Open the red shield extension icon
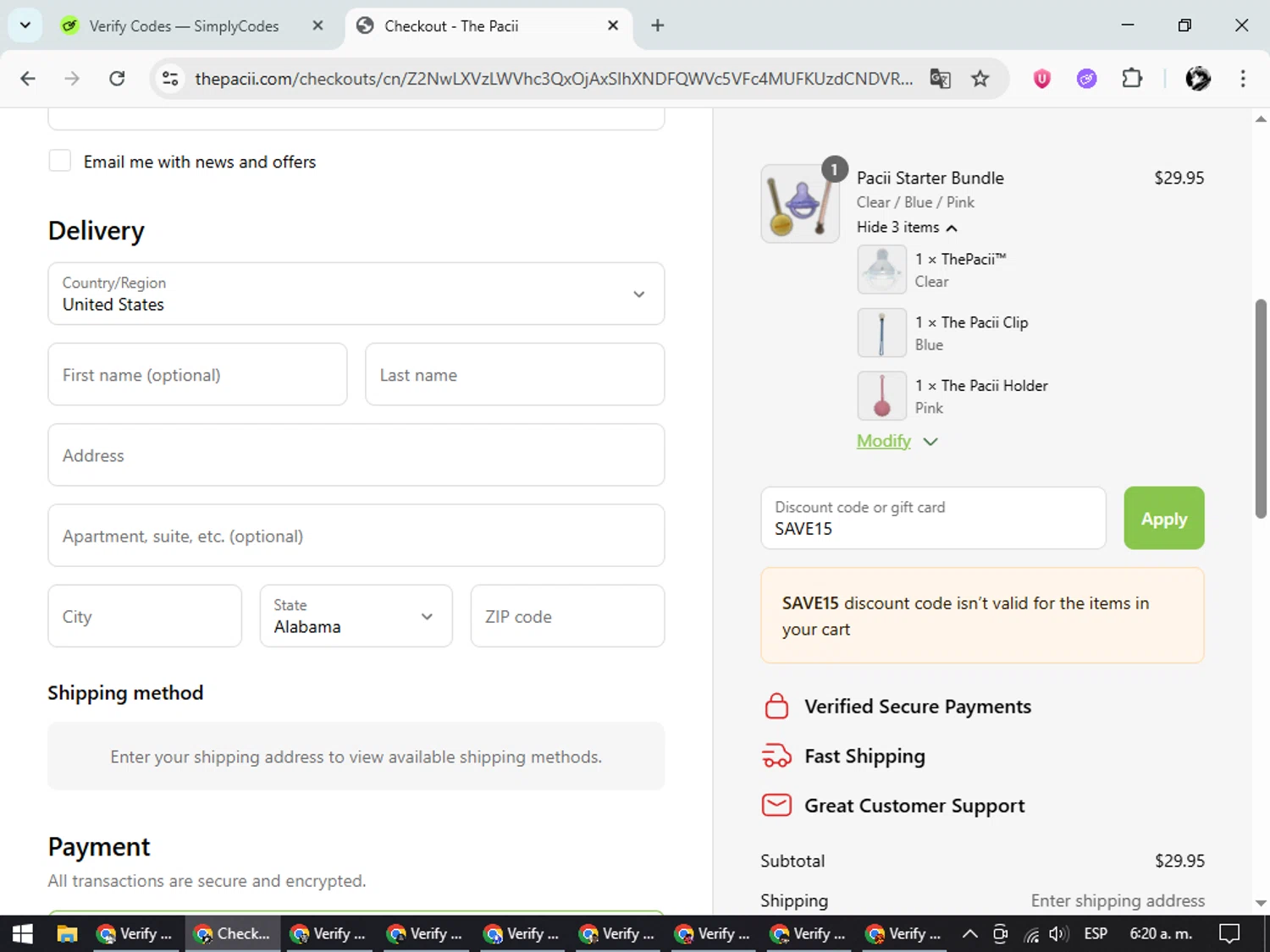Screen dimensions: 1270x952 tap(1042, 79)
